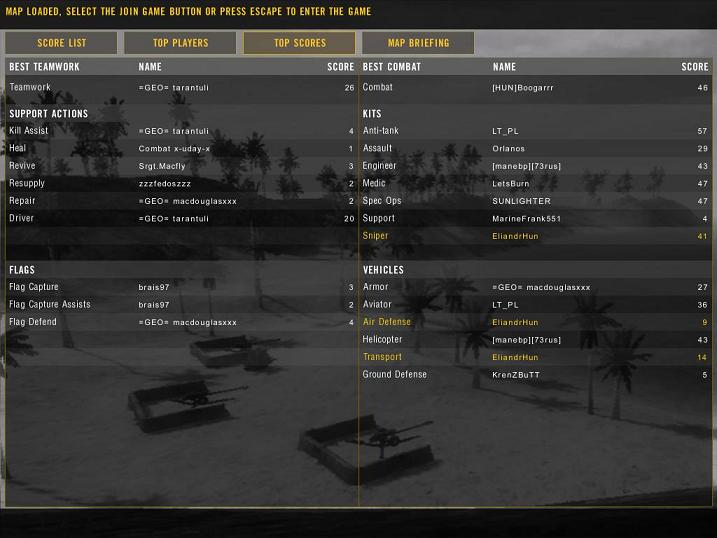
Task: Select Orlanos in the Assault row
Action: tap(508, 149)
